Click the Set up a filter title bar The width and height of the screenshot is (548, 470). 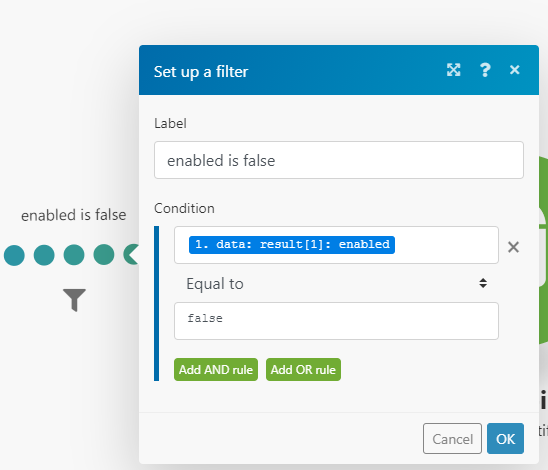tap(294, 70)
